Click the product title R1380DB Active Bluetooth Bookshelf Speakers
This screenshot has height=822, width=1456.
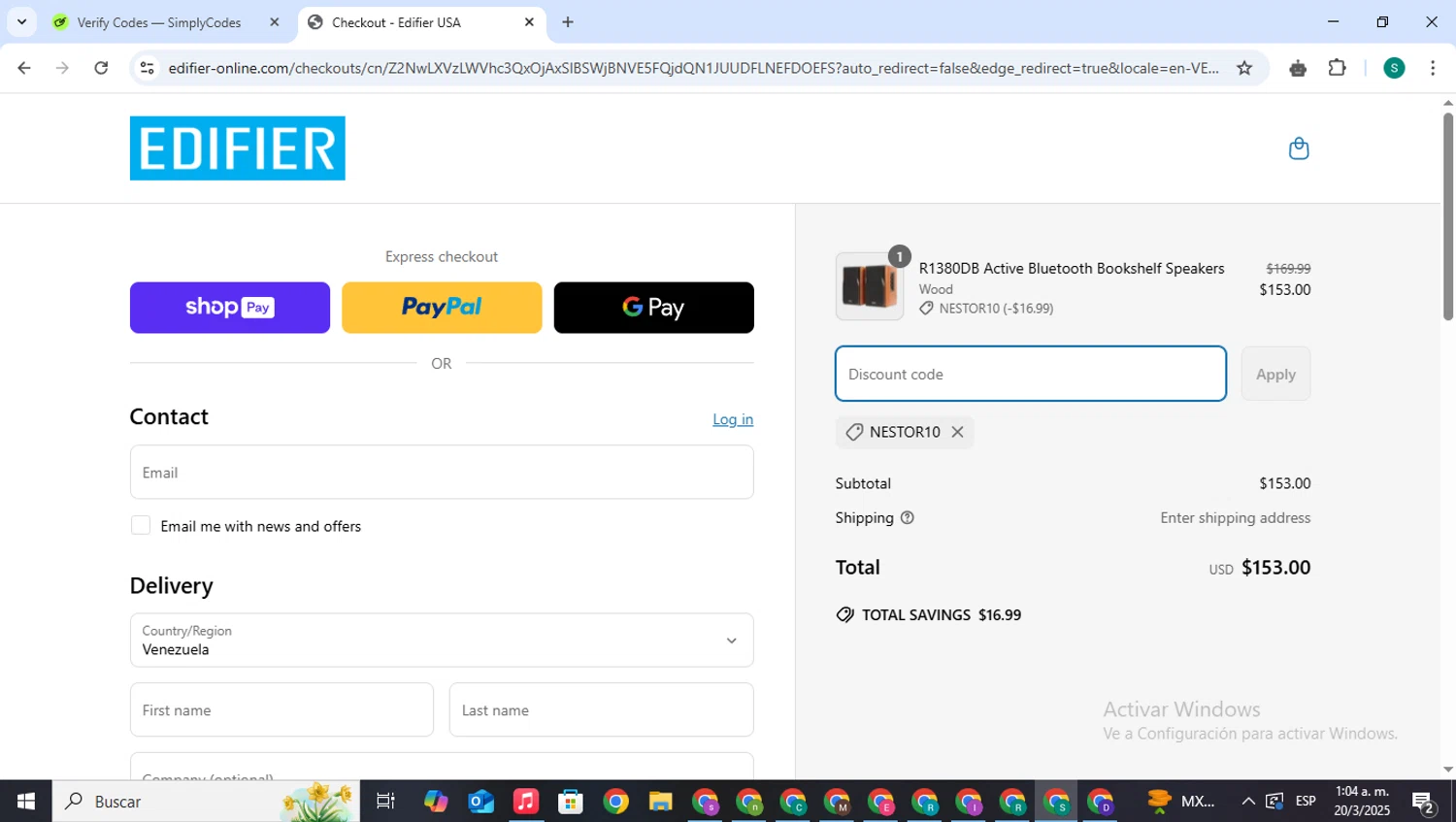1072,269
